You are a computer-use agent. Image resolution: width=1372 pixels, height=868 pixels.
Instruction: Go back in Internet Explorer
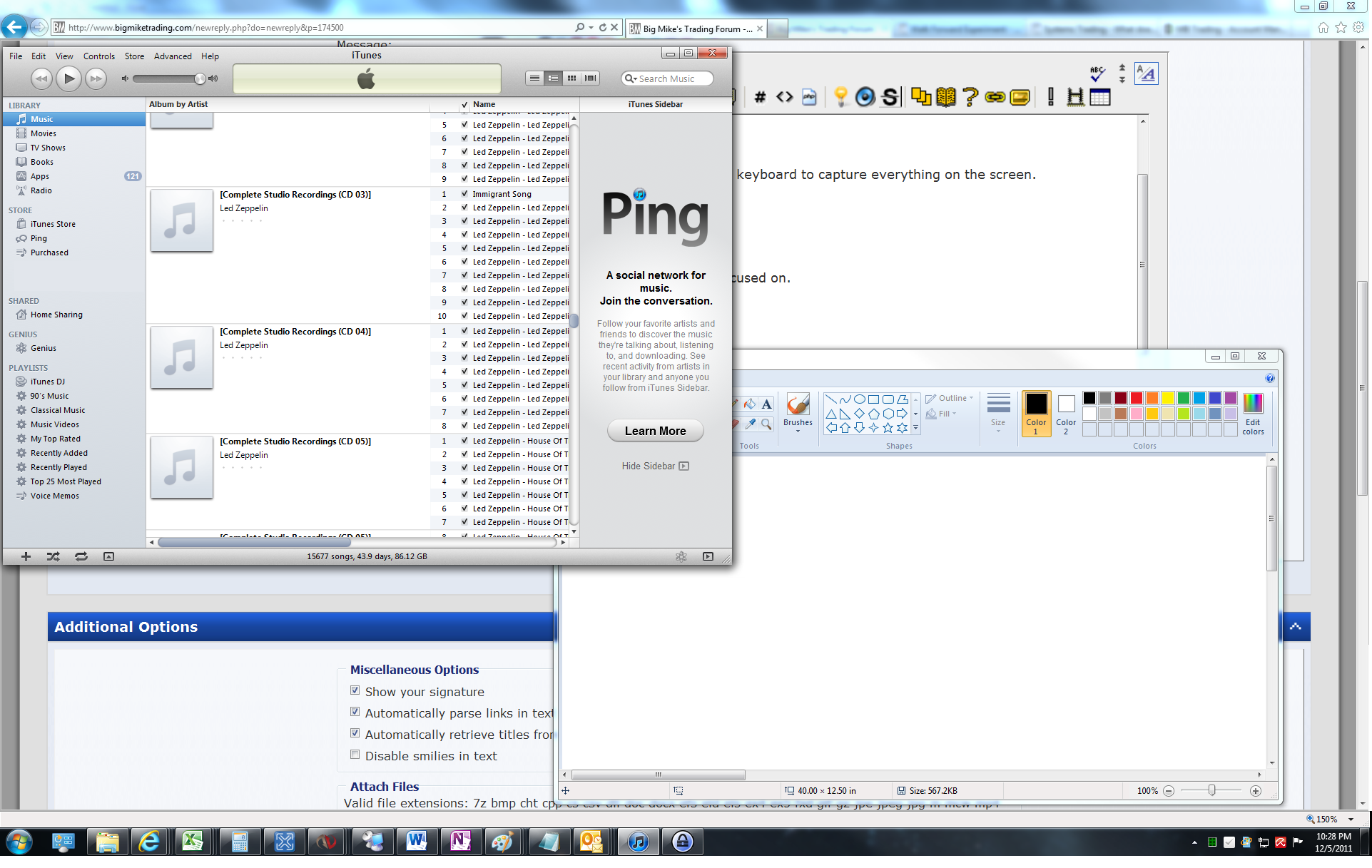pyautogui.click(x=14, y=27)
